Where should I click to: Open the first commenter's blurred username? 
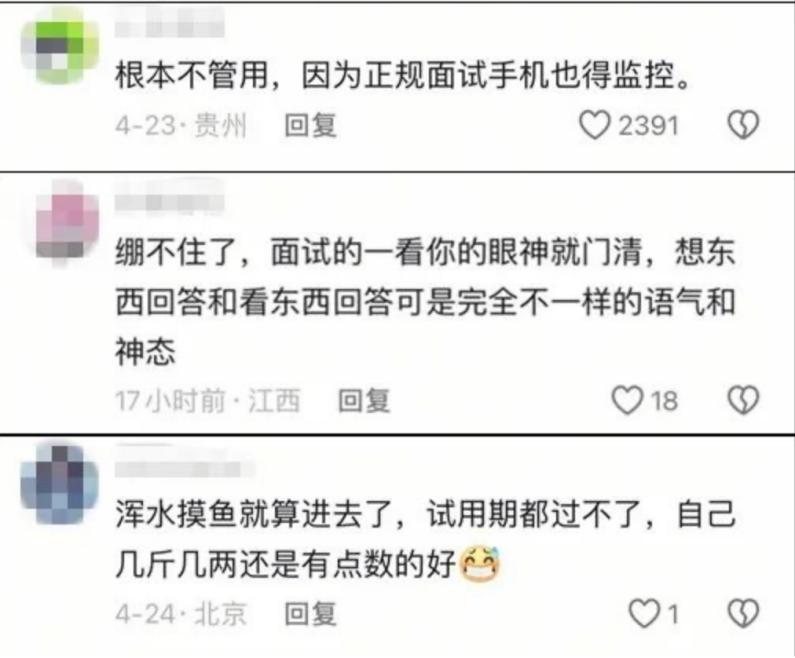pos(169,23)
